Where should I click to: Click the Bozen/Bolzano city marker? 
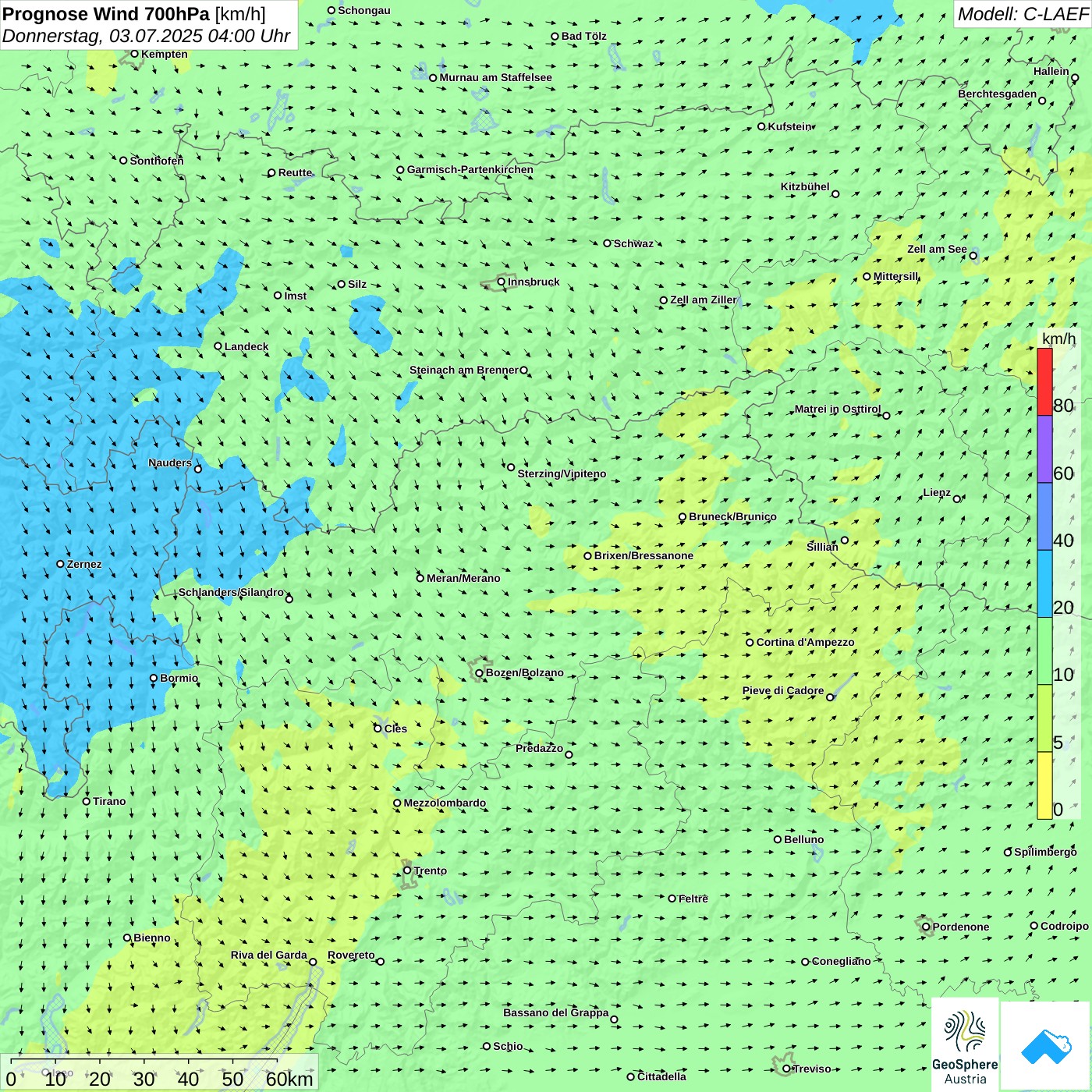pos(480,673)
